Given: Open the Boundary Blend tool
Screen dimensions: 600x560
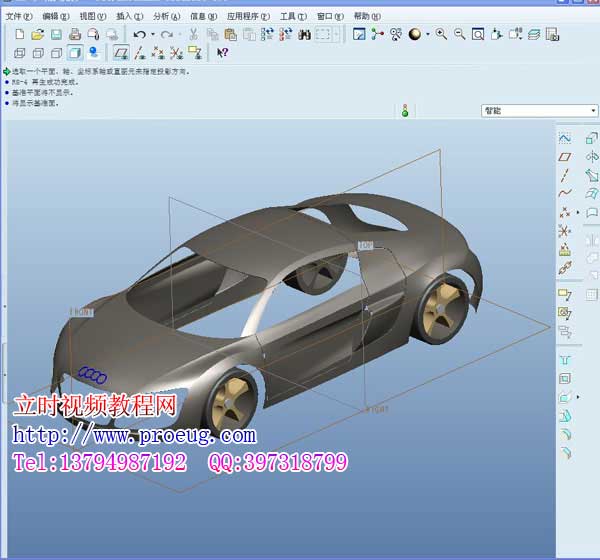Looking at the screenshot, I should tap(592, 194).
